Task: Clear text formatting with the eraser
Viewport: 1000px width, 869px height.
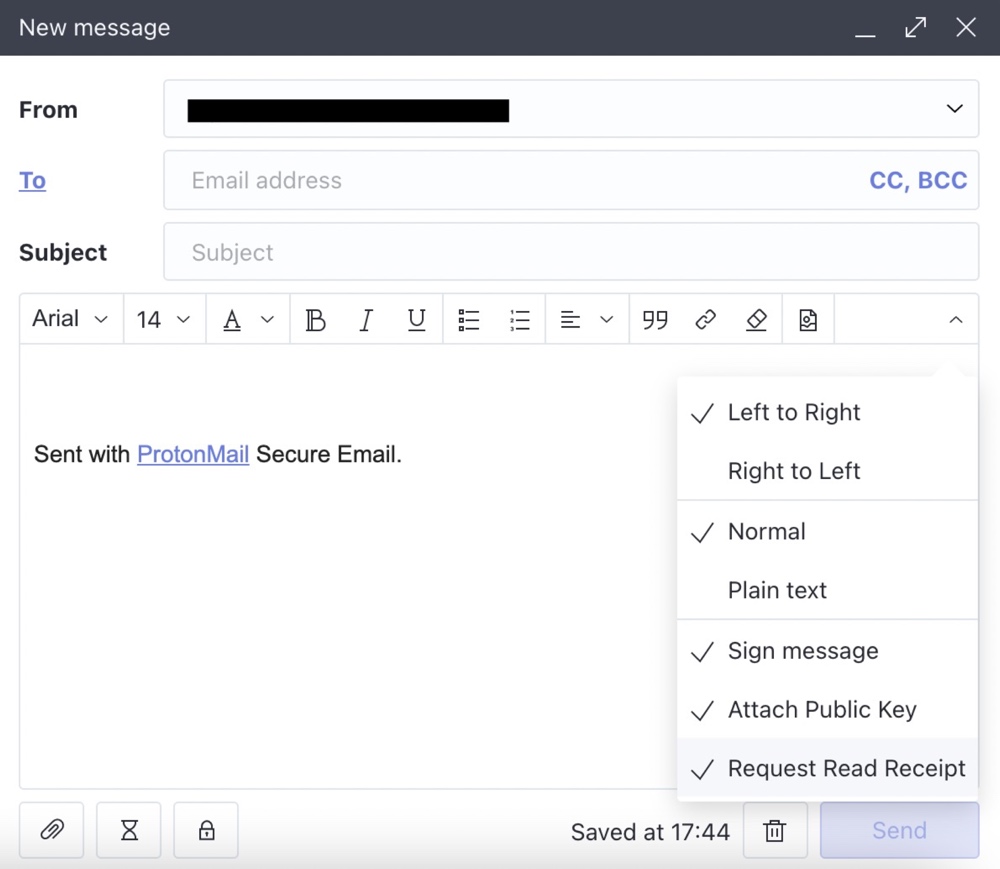Action: pos(756,319)
